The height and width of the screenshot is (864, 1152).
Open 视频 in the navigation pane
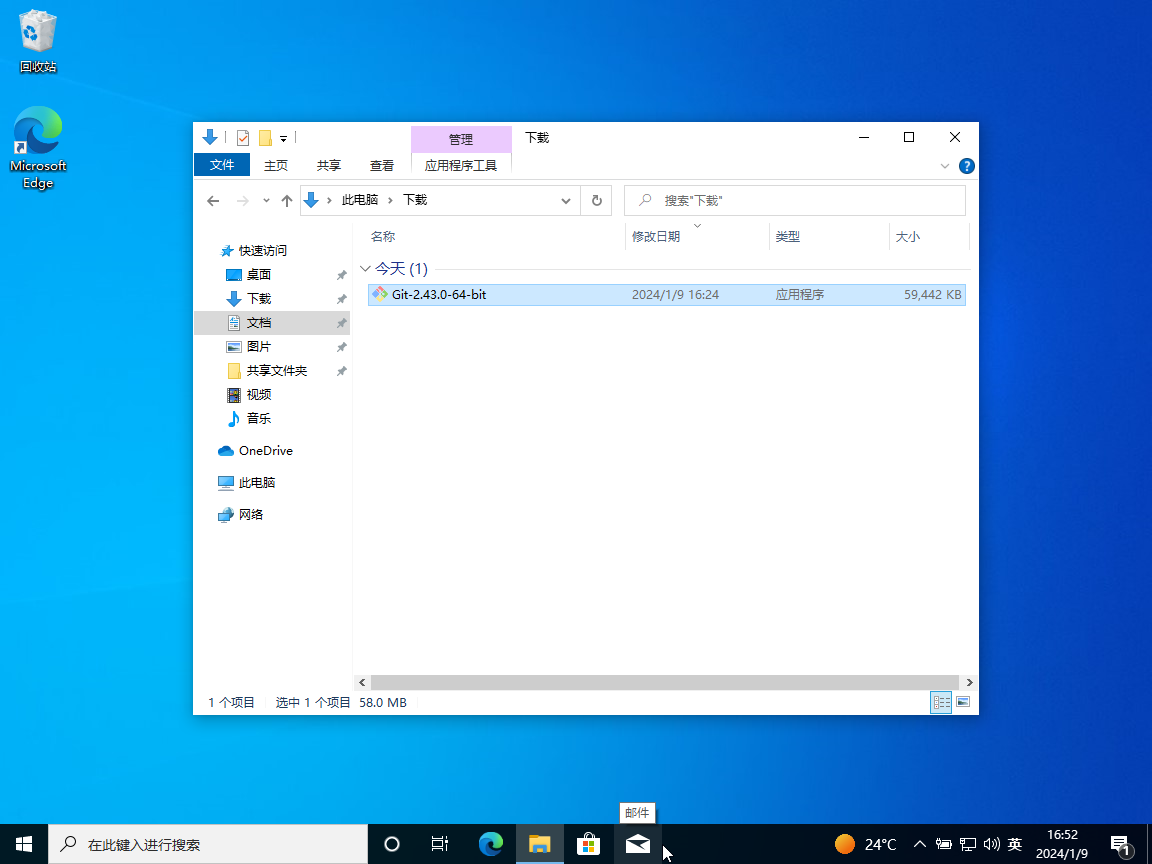259,395
